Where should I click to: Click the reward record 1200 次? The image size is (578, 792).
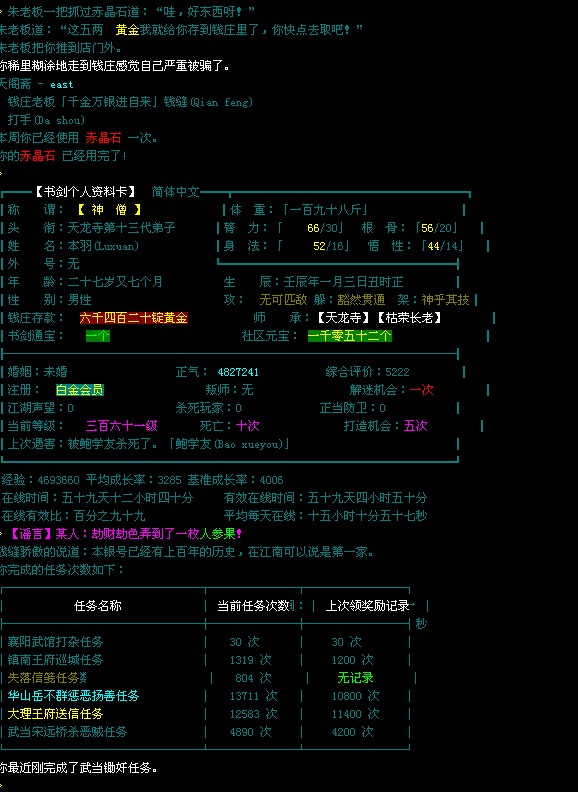pyautogui.click(x=352, y=660)
